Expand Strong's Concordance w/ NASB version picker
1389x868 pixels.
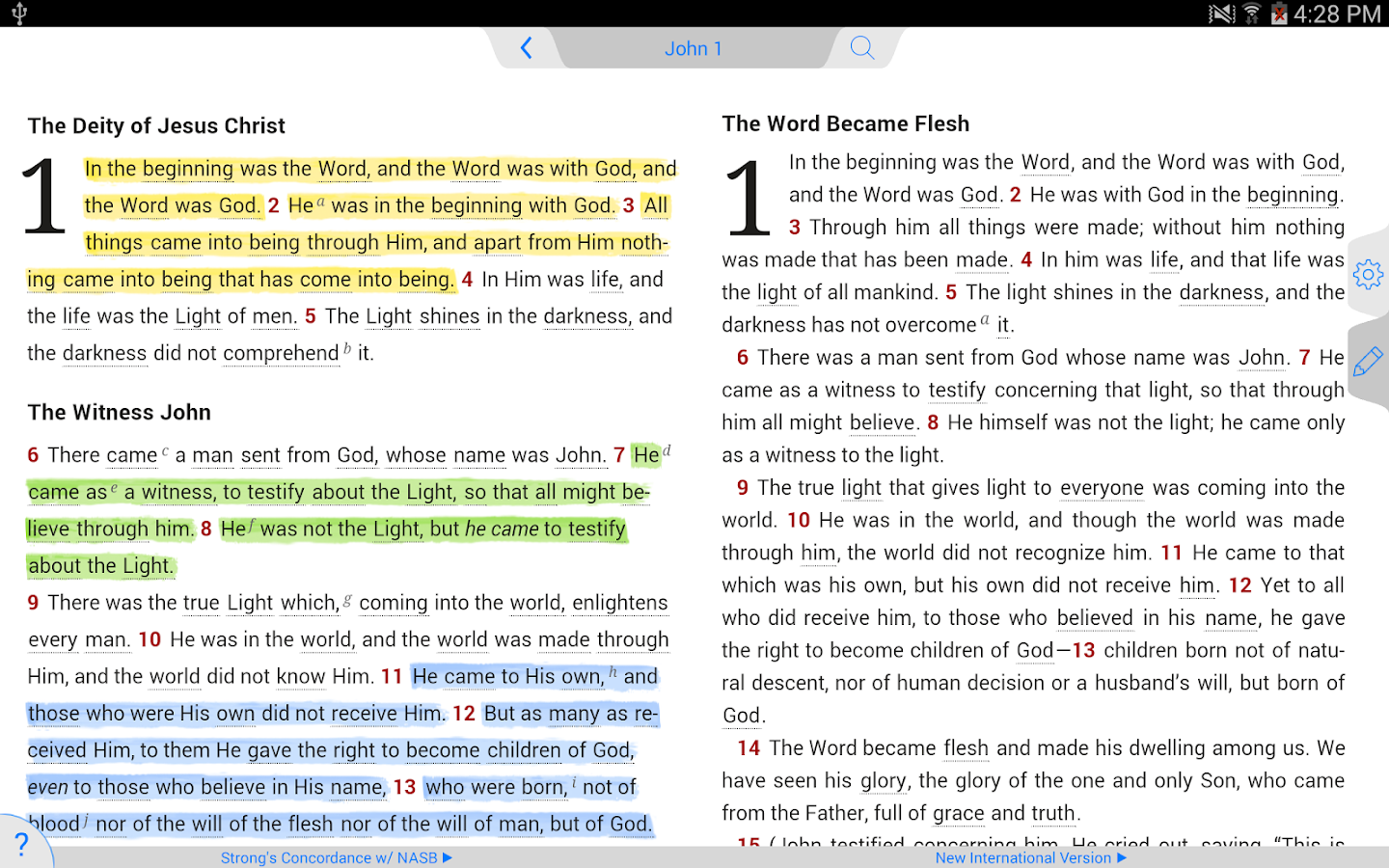(336, 857)
